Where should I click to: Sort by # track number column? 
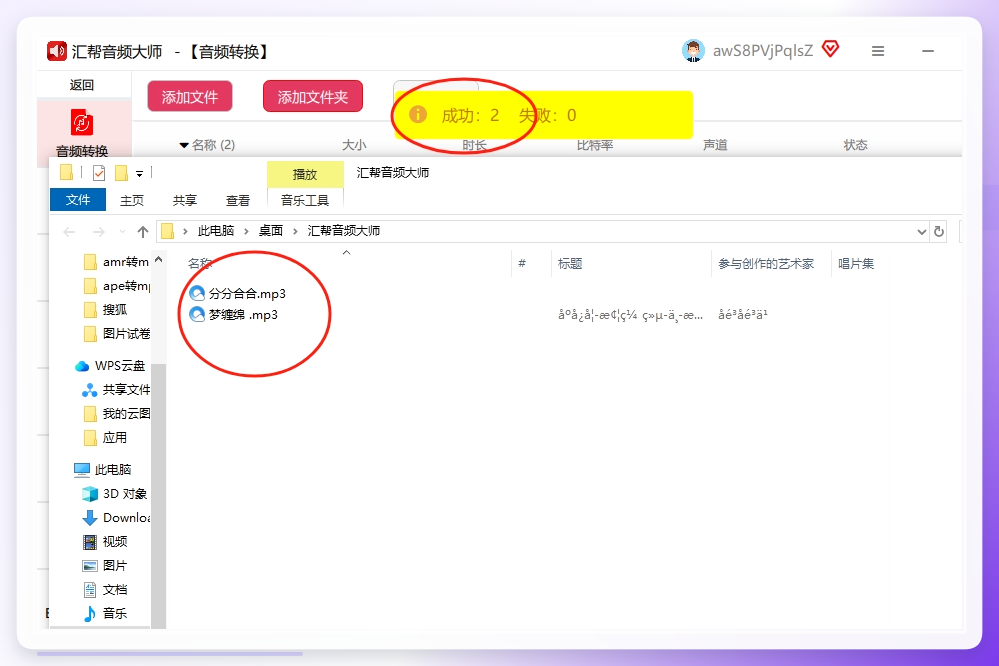coord(522,263)
